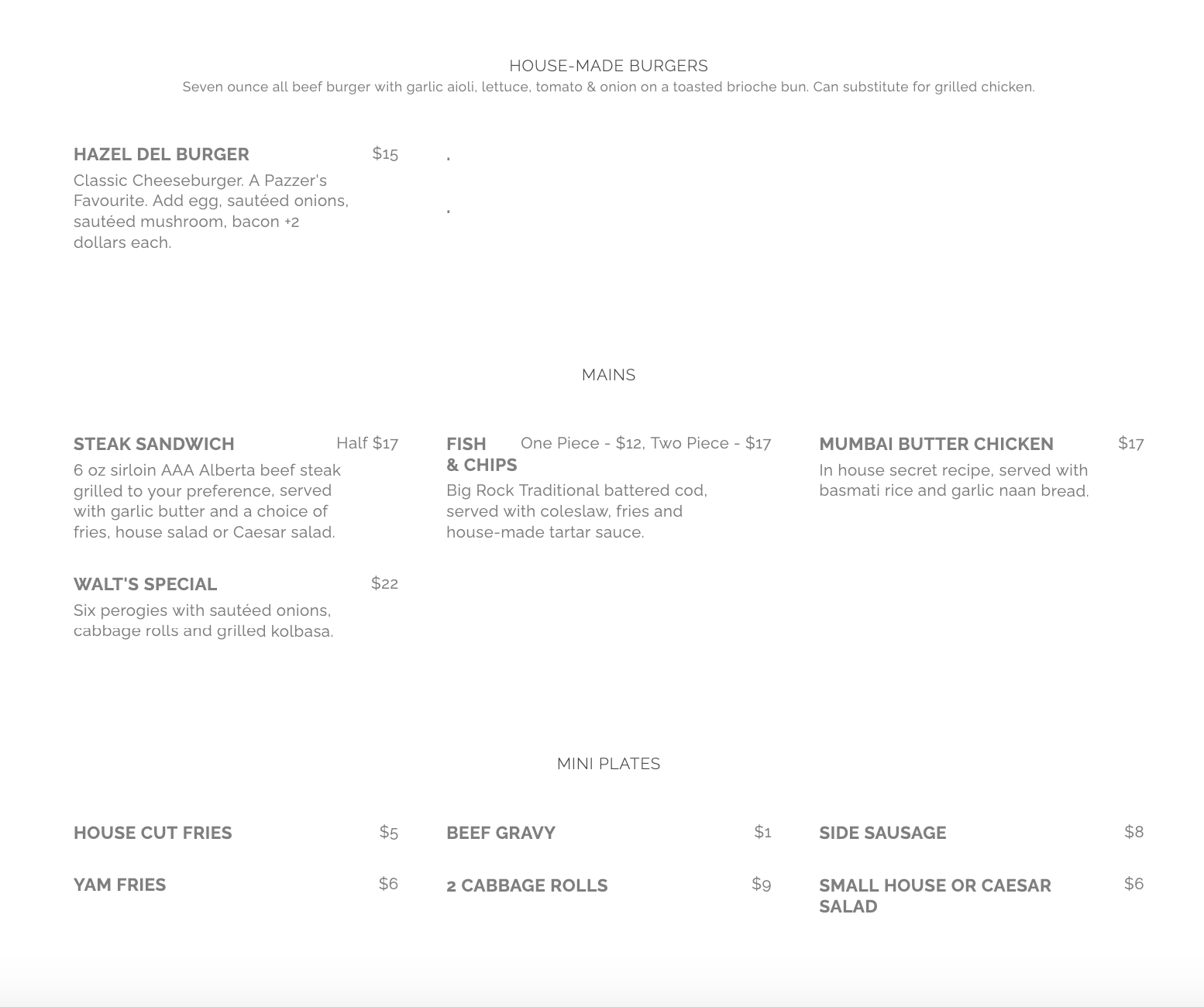Select the House Cut Fries item
The image size is (1204, 1007).
pyautogui.click(x=153, y=833)
